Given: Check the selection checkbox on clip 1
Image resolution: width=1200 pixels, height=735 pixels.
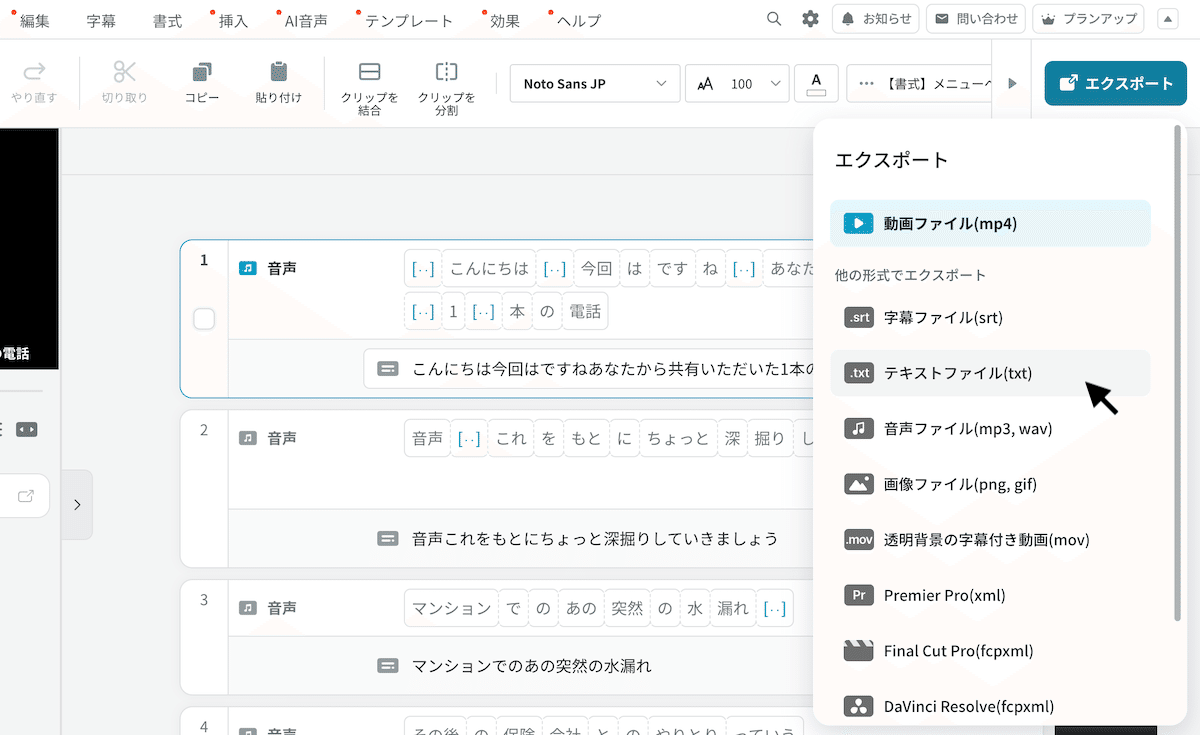Looking at the screenshot, I should click(x=203, y=319).
